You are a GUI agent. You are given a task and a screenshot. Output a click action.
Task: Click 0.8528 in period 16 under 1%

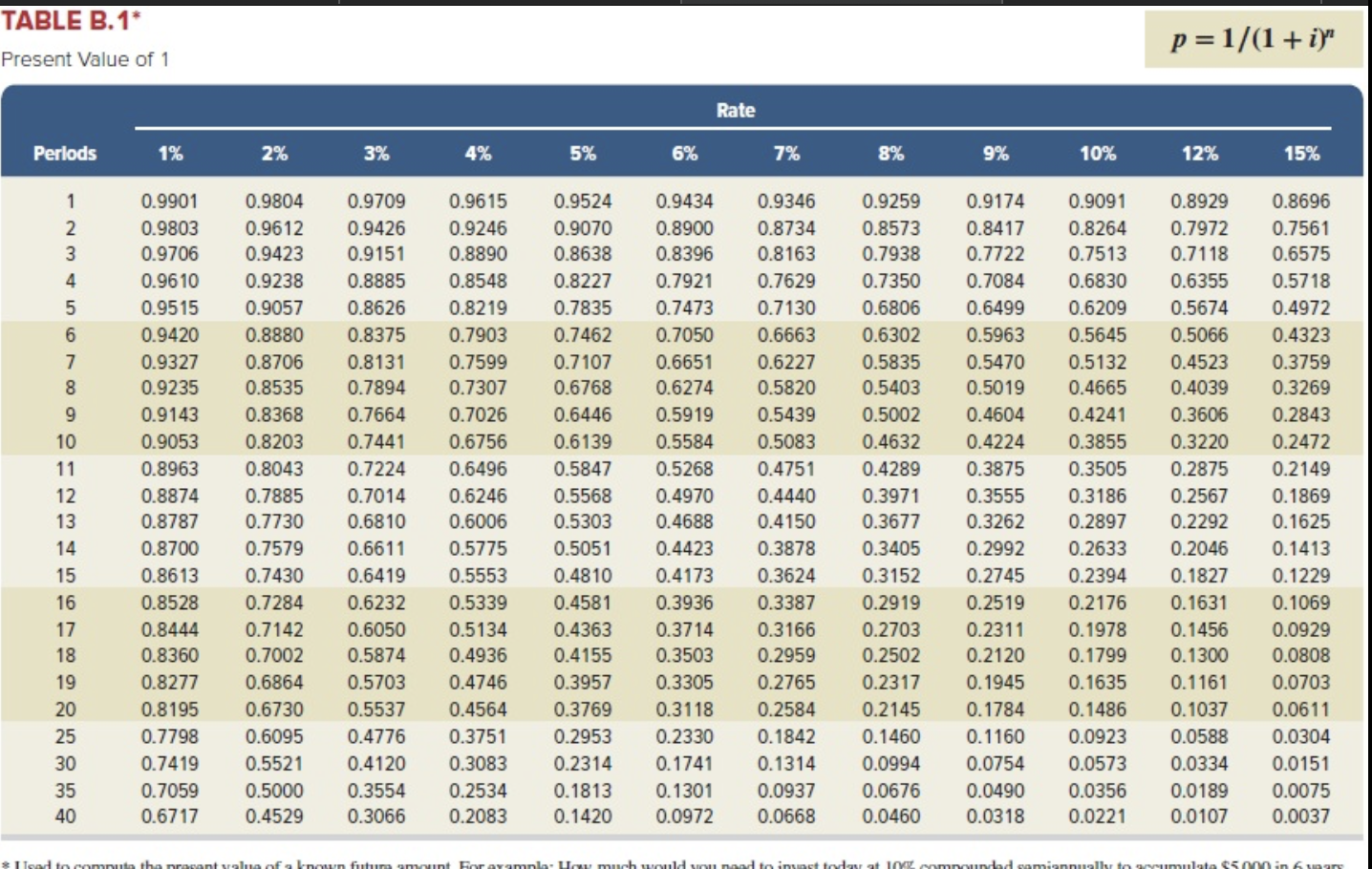pos(170,603)
